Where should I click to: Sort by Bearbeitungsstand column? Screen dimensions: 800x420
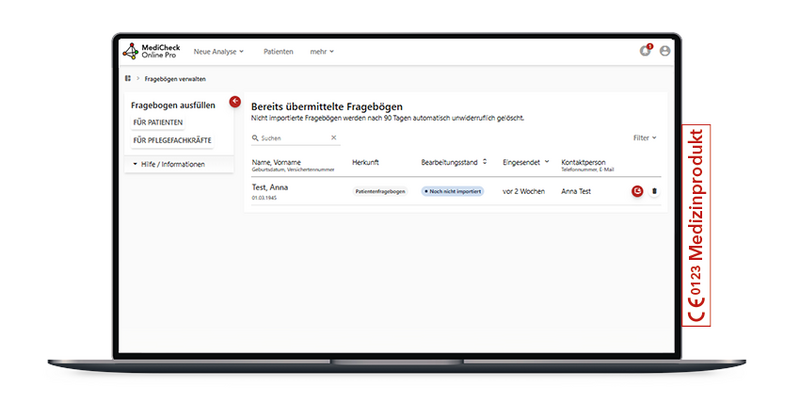tap(454, 162)
